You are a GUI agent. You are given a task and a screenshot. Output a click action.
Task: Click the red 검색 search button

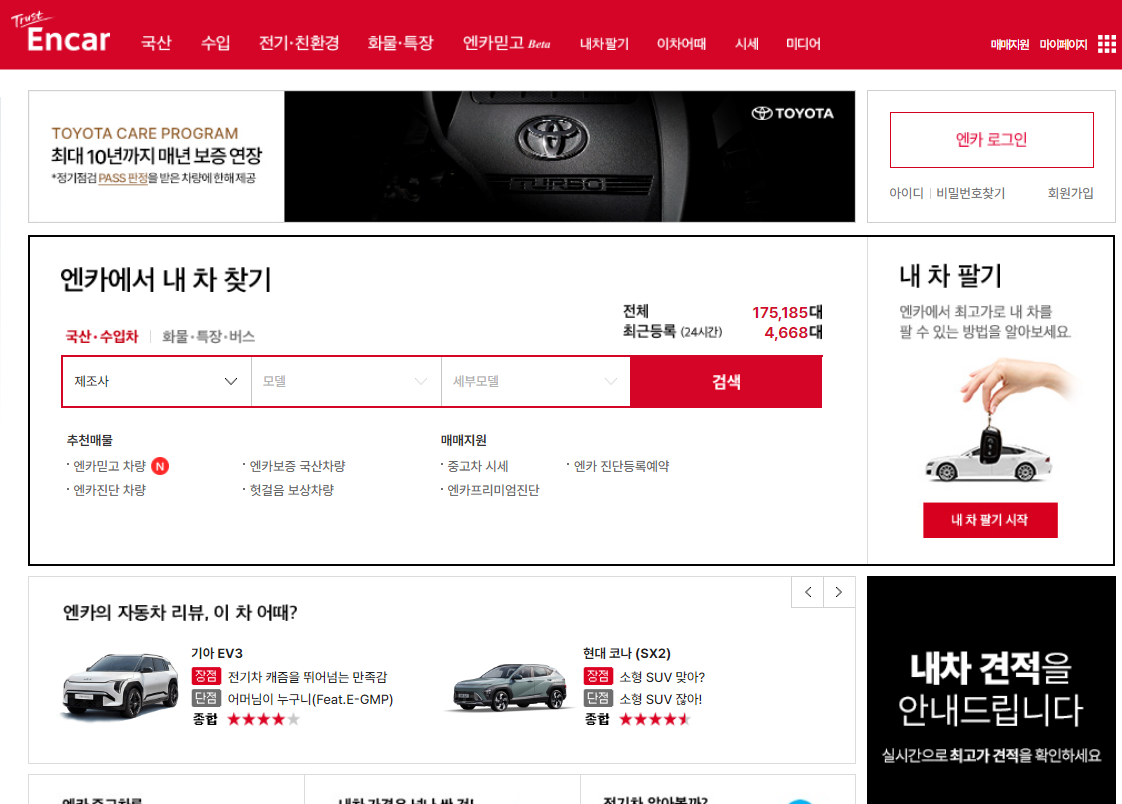[726, 381]
